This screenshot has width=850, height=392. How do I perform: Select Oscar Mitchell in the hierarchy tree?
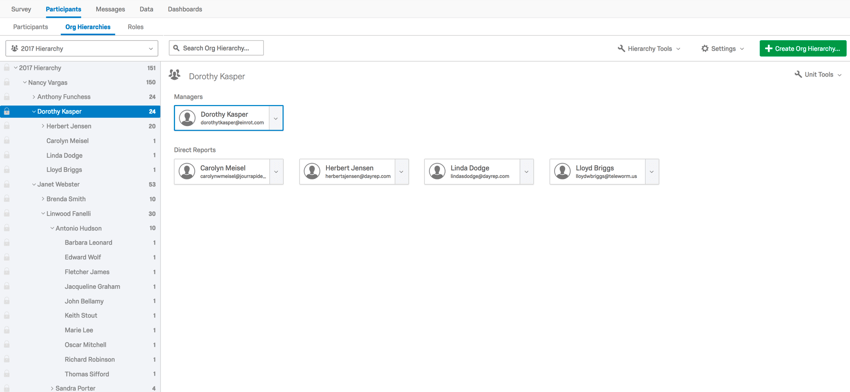[x=86, y=345]
